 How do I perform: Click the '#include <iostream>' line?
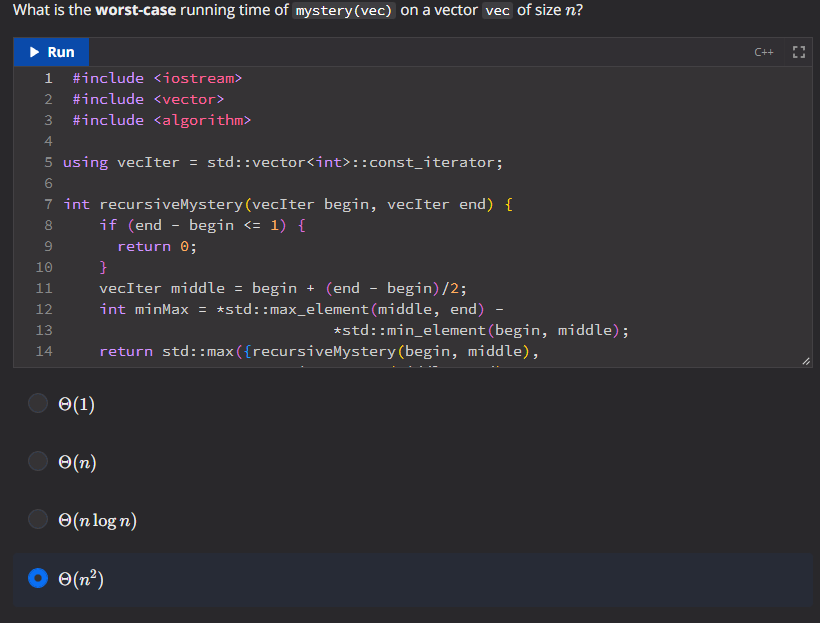(x=157, y=78)
